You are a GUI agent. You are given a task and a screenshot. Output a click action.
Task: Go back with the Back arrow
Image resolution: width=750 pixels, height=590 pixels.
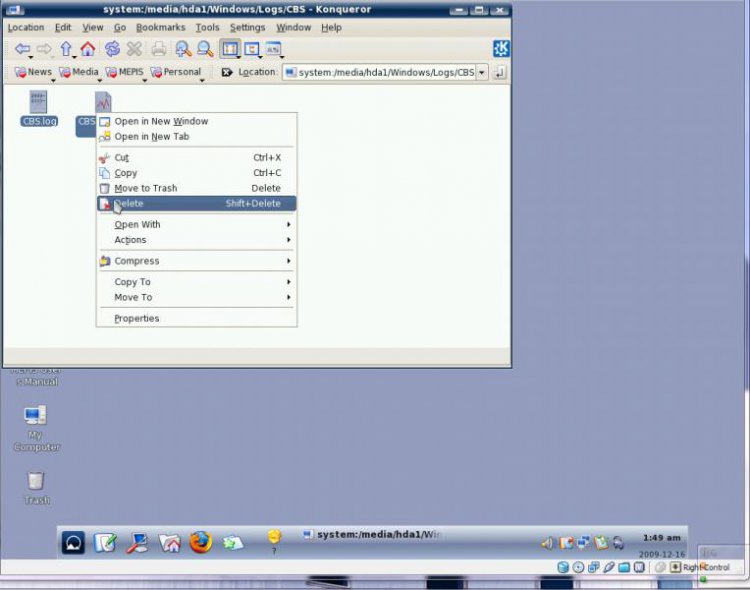(x=22, y=49)
